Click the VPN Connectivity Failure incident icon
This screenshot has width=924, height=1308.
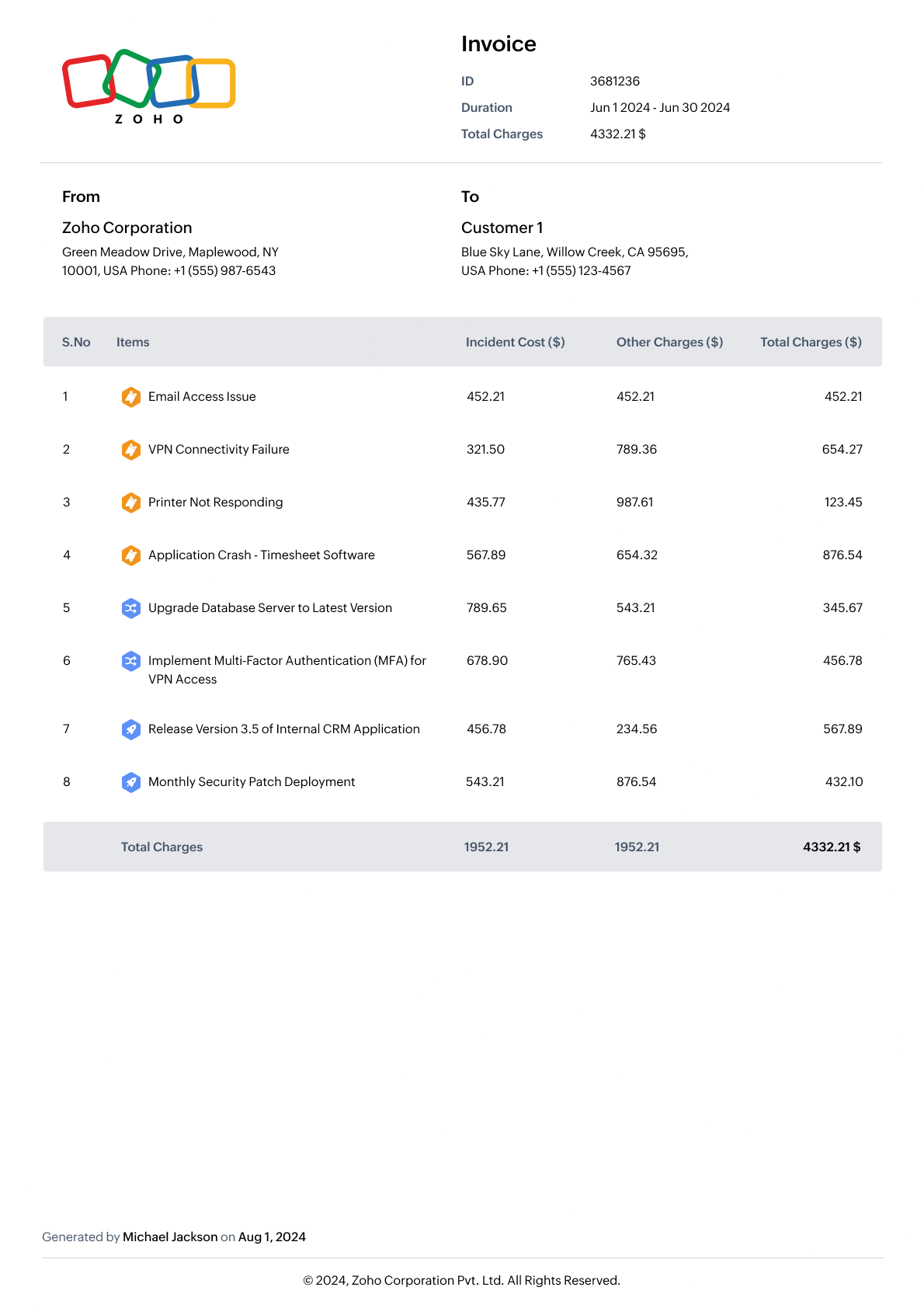[131, 450]
